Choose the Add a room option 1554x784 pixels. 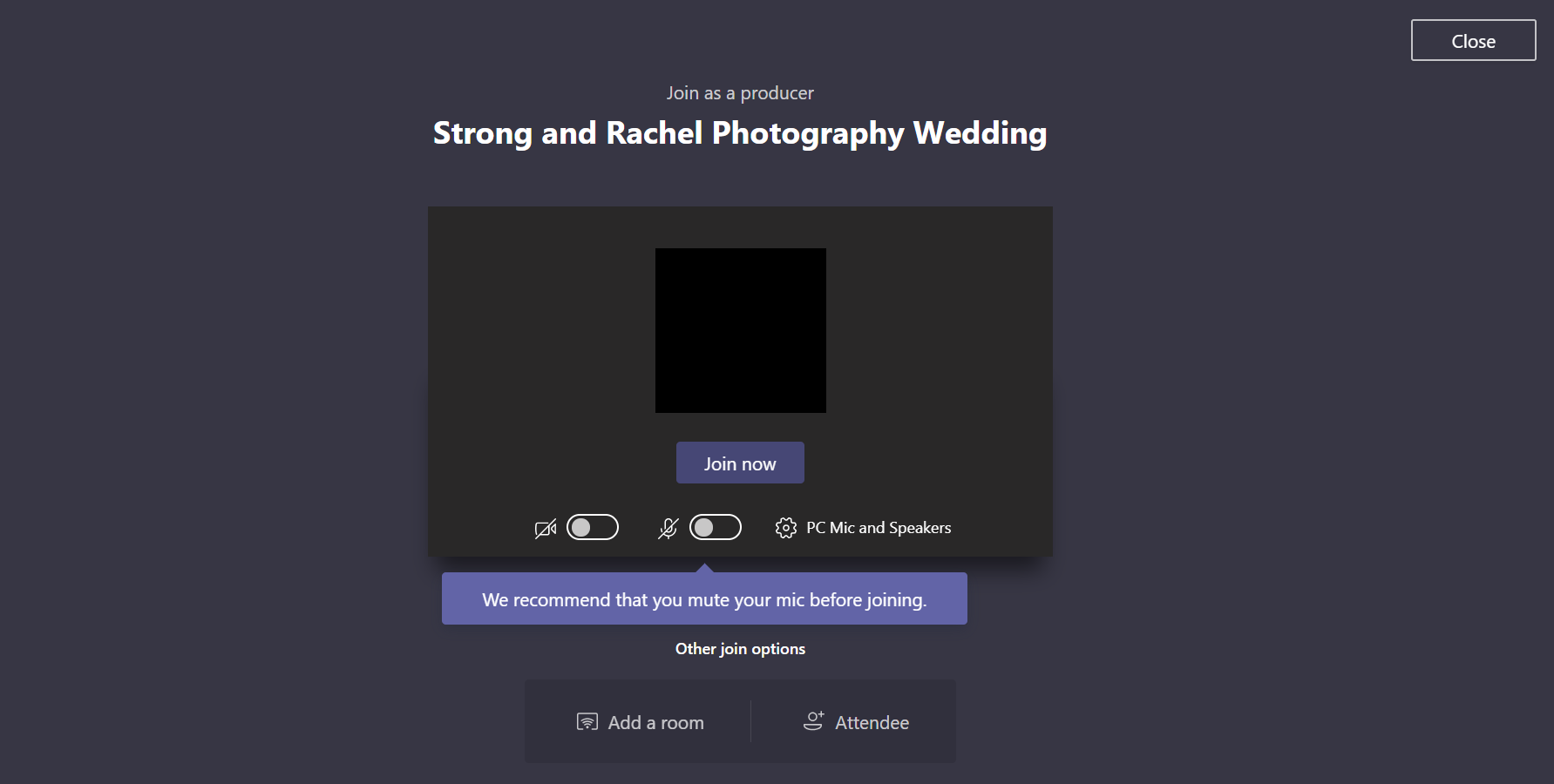click(x=641, y=722)
